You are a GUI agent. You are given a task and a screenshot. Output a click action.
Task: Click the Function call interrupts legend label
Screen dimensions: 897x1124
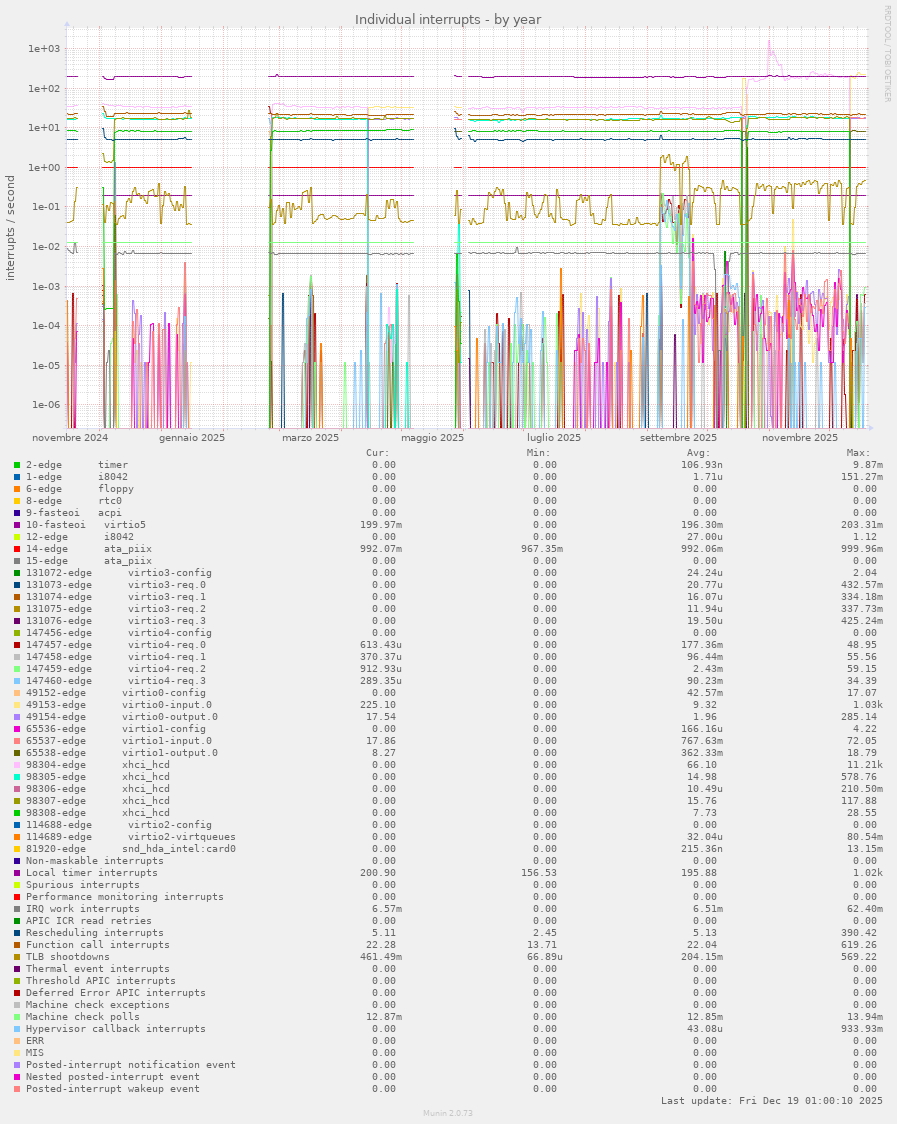tap(97, 945)
